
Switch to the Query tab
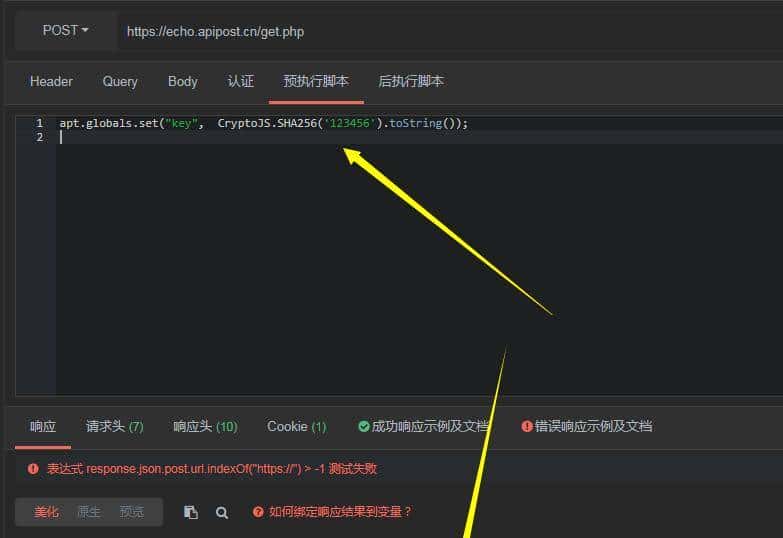click(120, 81)
